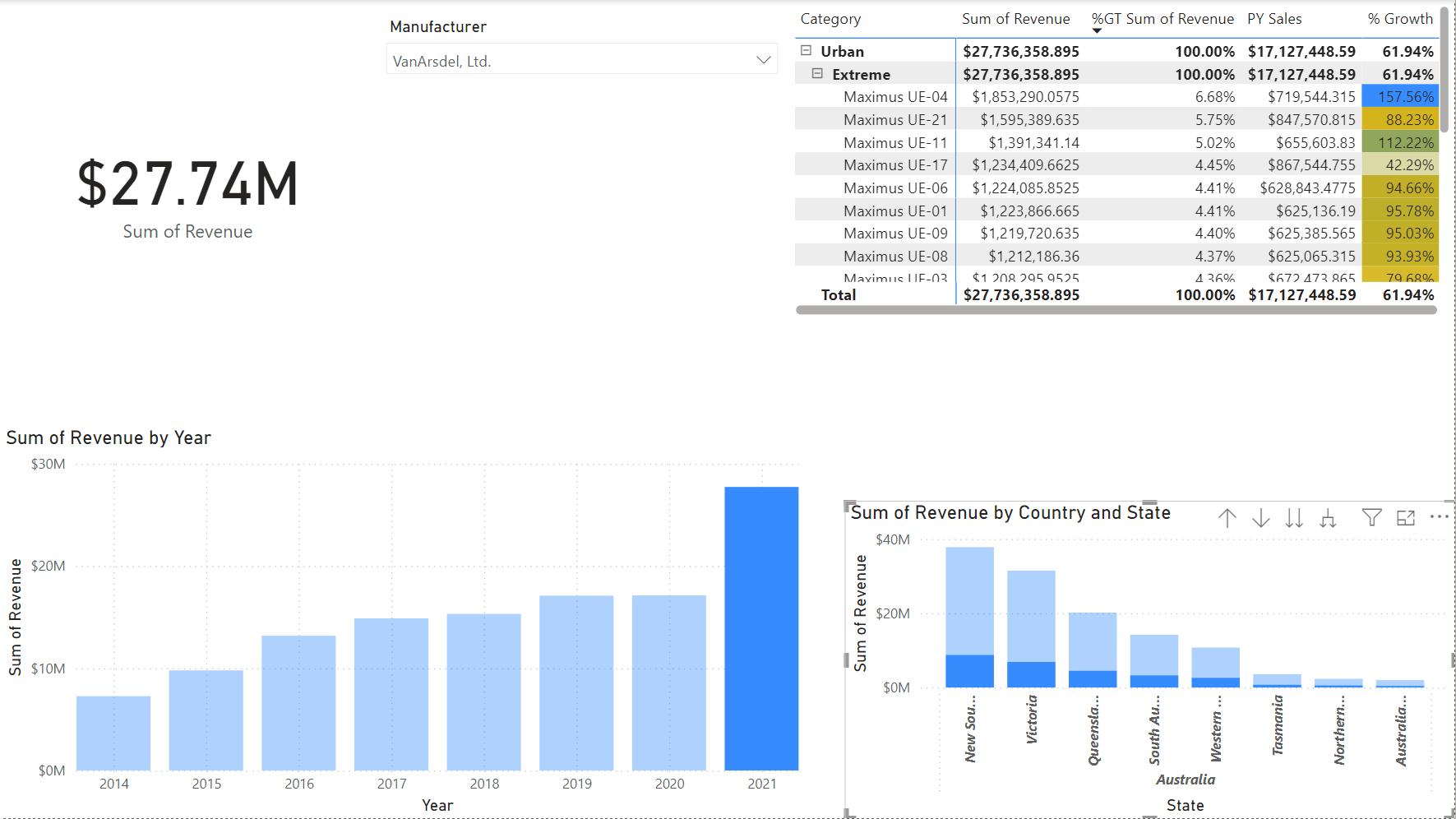Click the green 112.22% growth cell

click(x=1400, y=142)
